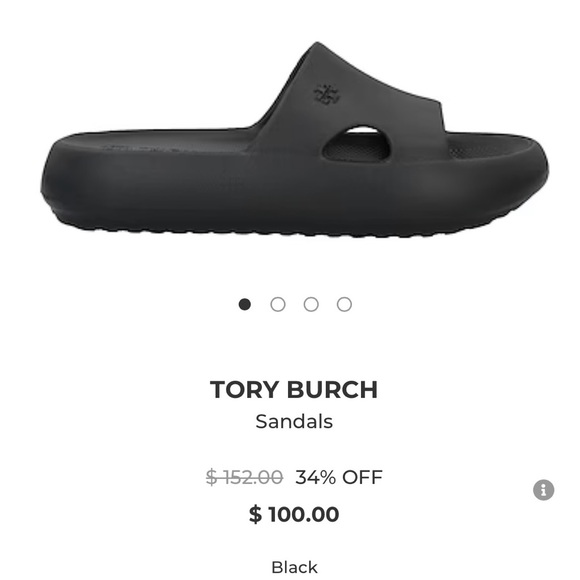Click the TORY BURCH brand name

pyautogui.click(x=294, y=390)
